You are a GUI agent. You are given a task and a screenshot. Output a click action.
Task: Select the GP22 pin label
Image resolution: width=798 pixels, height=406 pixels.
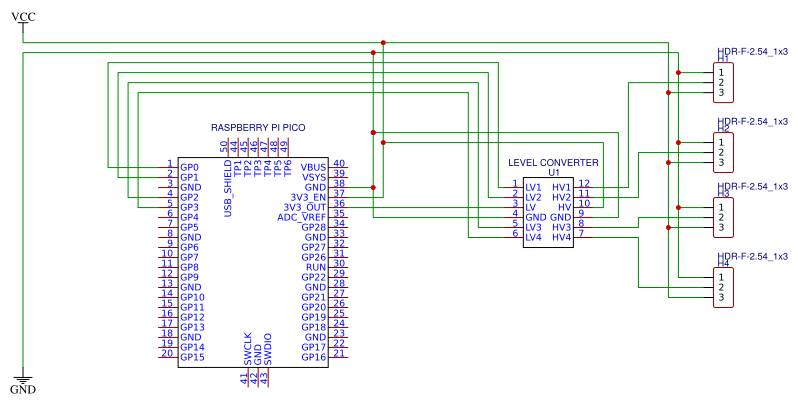coord(314,277)
